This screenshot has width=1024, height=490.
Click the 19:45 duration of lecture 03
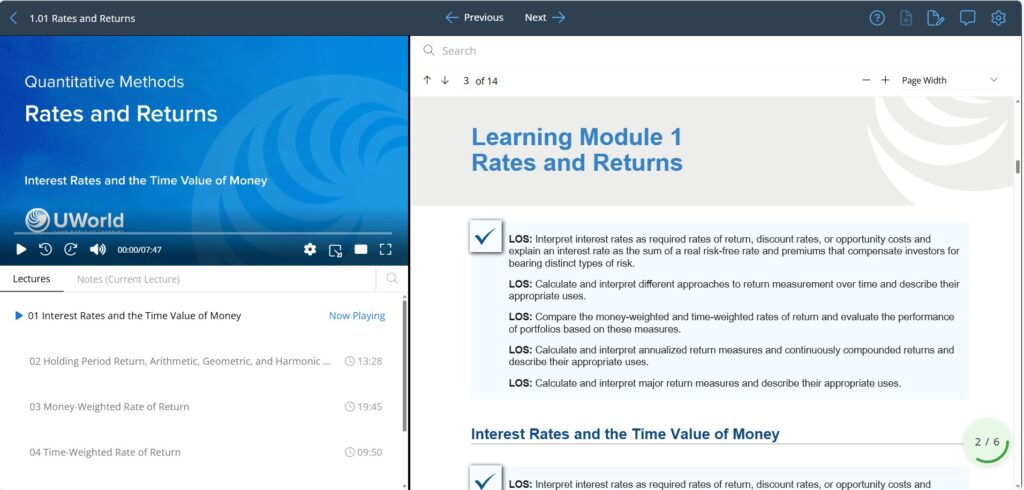363,406
